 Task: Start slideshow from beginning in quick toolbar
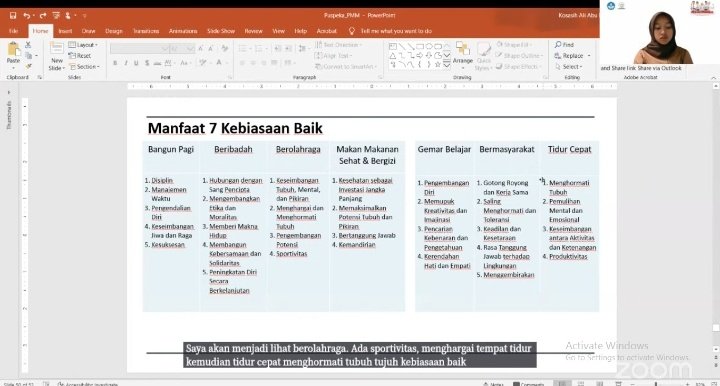tap(56, 16)
